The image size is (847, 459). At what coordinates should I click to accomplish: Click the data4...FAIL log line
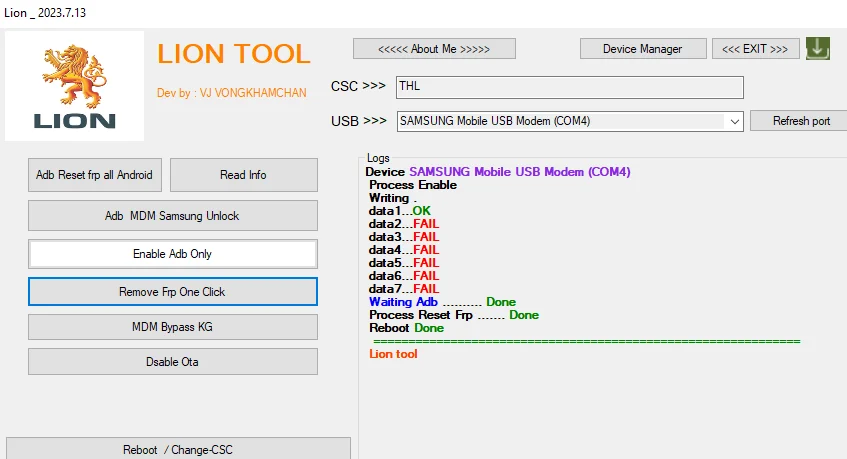(404, 249)
